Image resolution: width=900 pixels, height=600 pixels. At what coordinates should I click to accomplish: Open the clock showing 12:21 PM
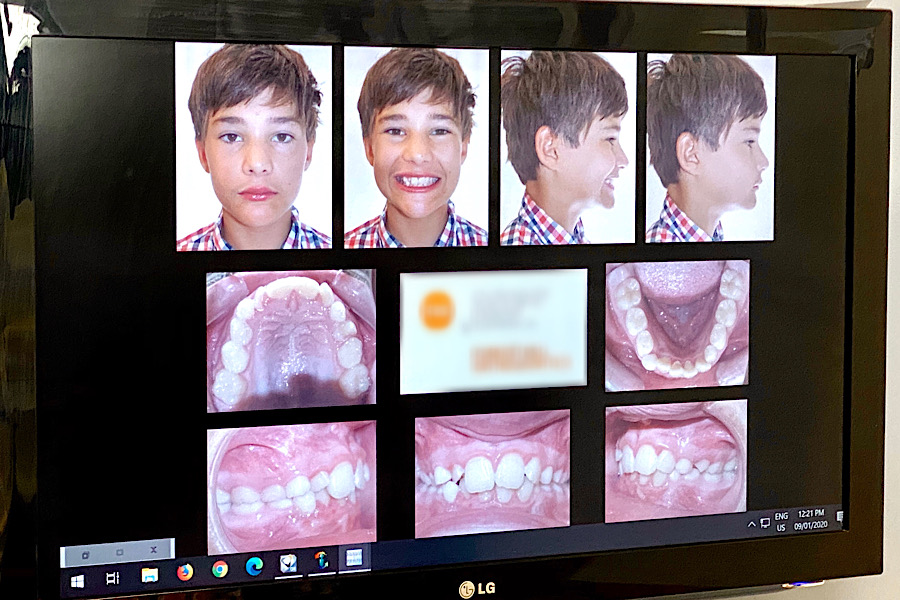pyautogui.click(x=811, y=518)
